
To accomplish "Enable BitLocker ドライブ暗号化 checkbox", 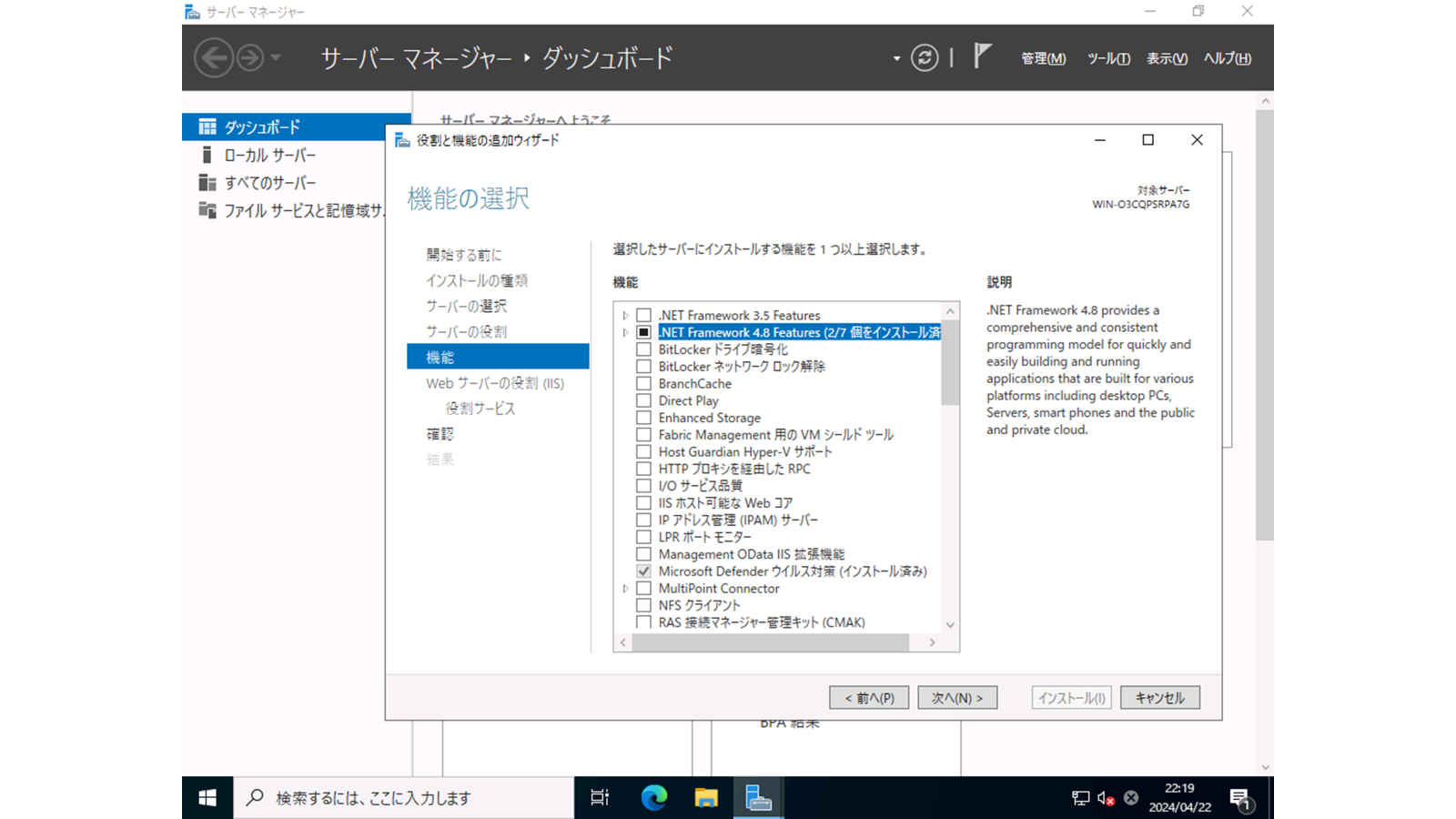I will [x=643, y=349].
